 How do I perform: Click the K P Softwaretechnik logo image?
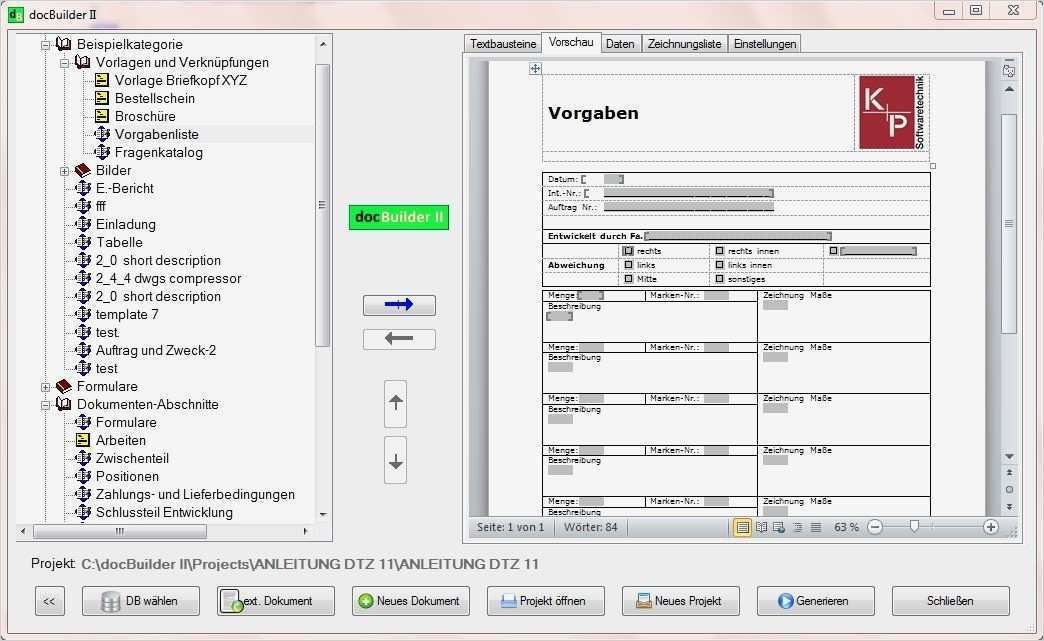pos(893,112)
